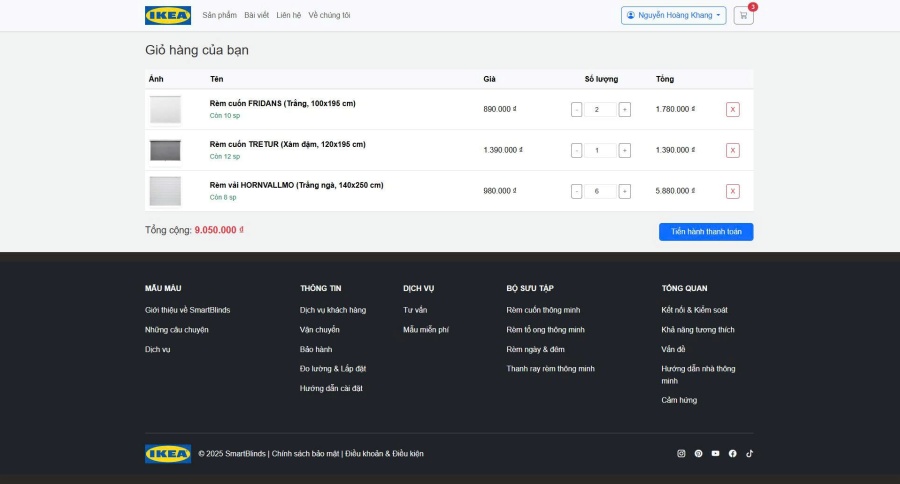Decrease quantity of Rèm cuốn TRETUR
900x484 pixels.
tap(576, 150)
